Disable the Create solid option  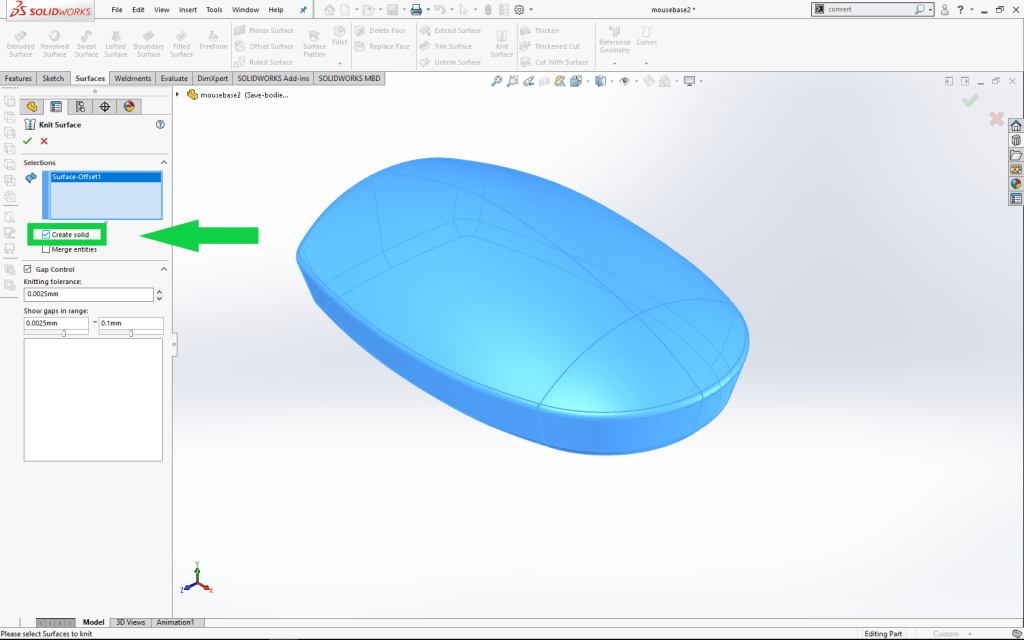(46, 234)
